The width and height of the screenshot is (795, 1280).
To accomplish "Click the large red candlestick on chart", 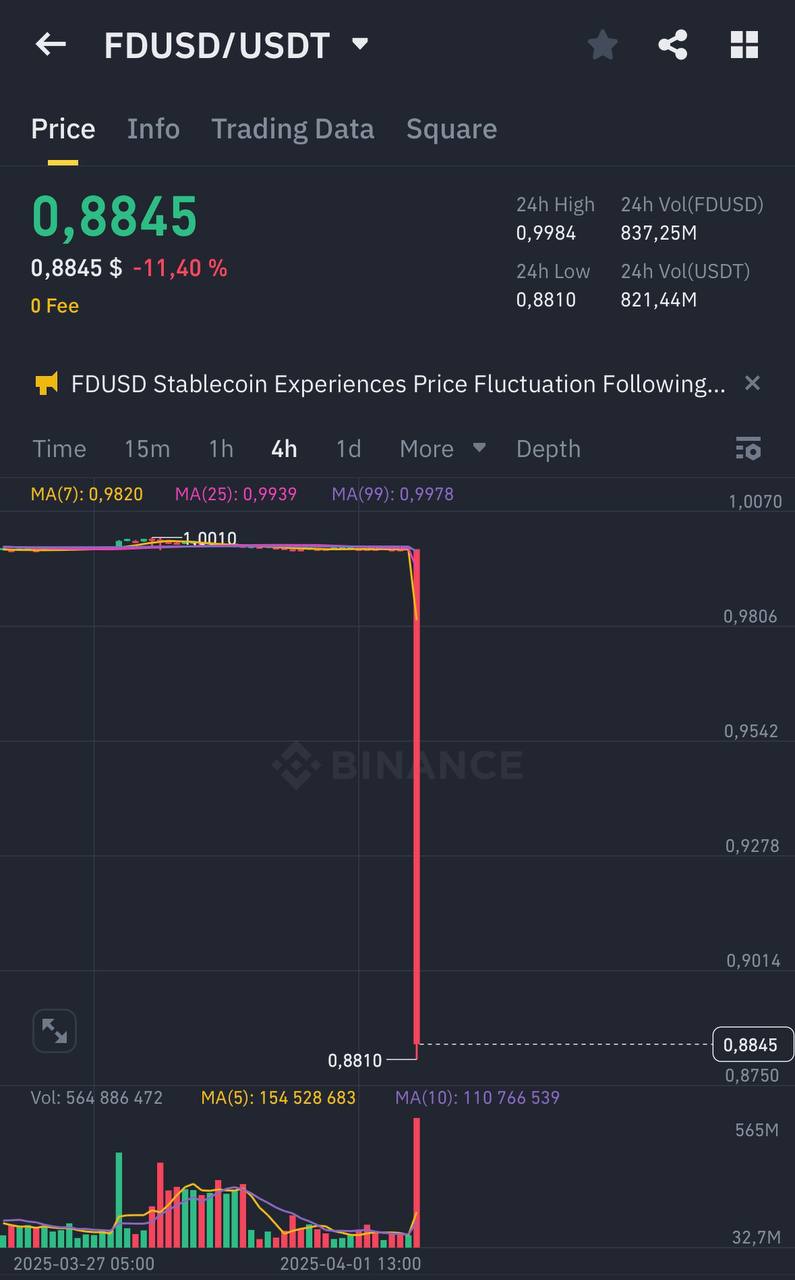I will click(x=416, y=797).
